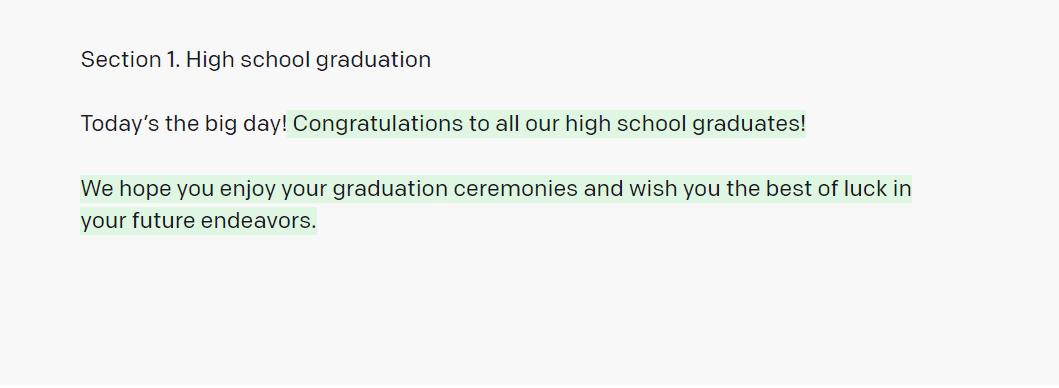The height and width of the screenshot is (388, 1059).
Task: Click the word 'ceremonies' in the highlighted text
Action: [515, 189]
